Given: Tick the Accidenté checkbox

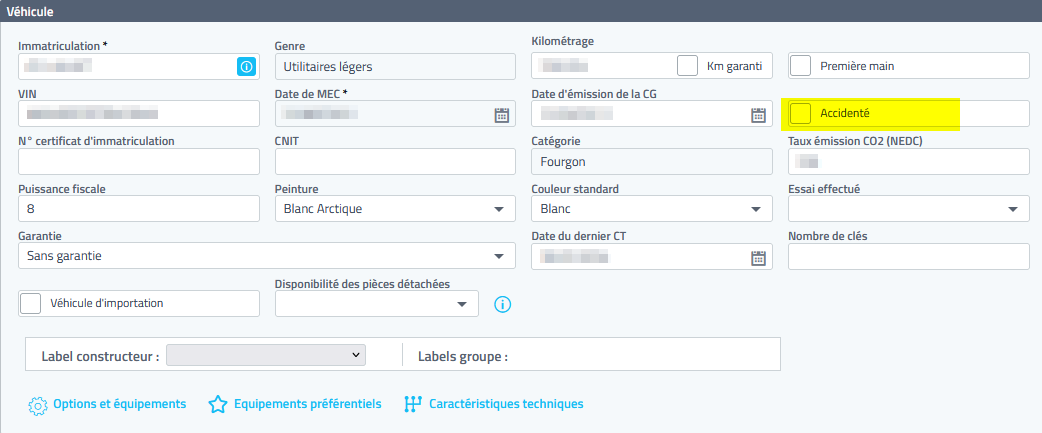Looking at the screenshot, I should [801, 114].
